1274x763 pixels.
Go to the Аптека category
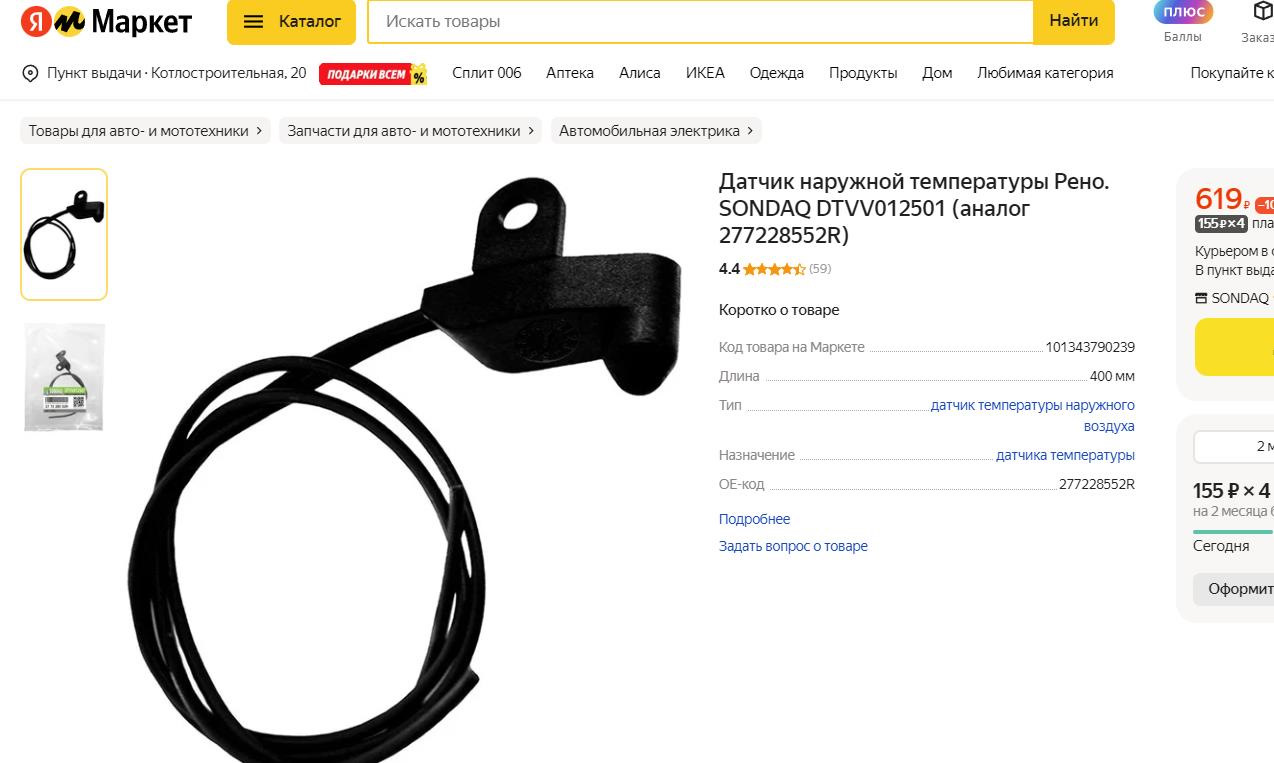point(570,73)
